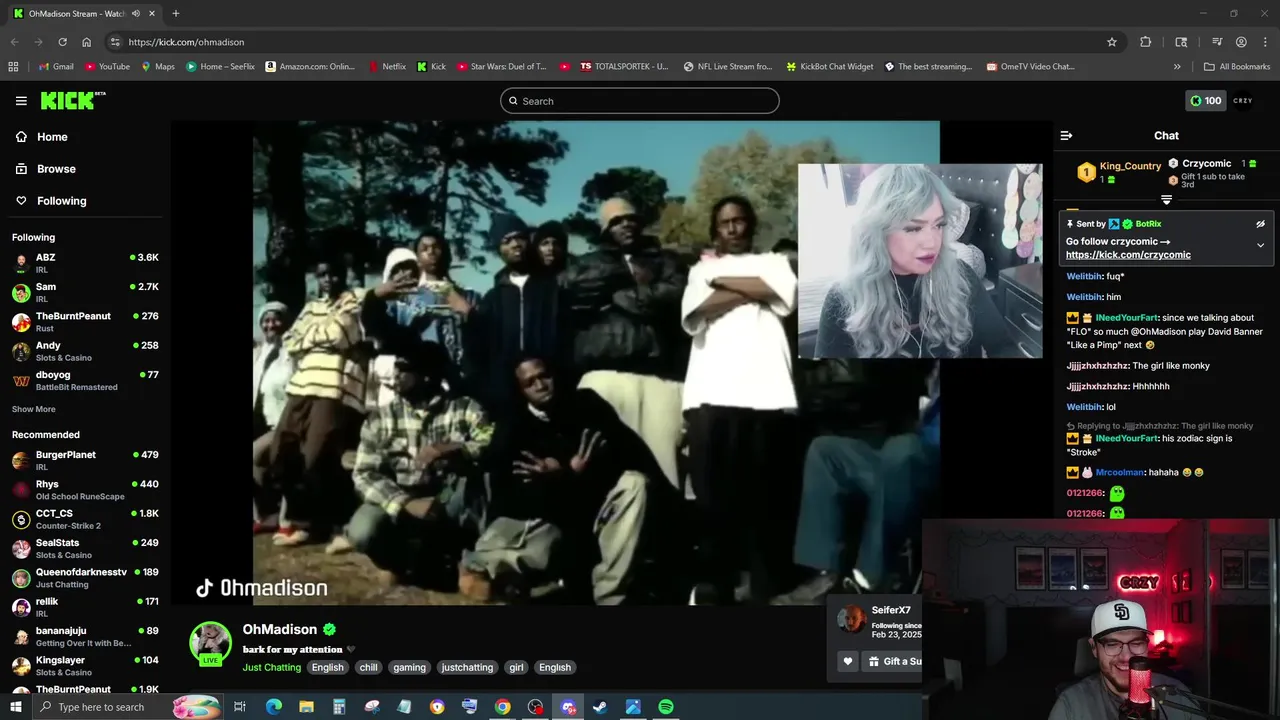Open File Explorer from taskbar
The image size is (1280, 720).
coord(307,707)
